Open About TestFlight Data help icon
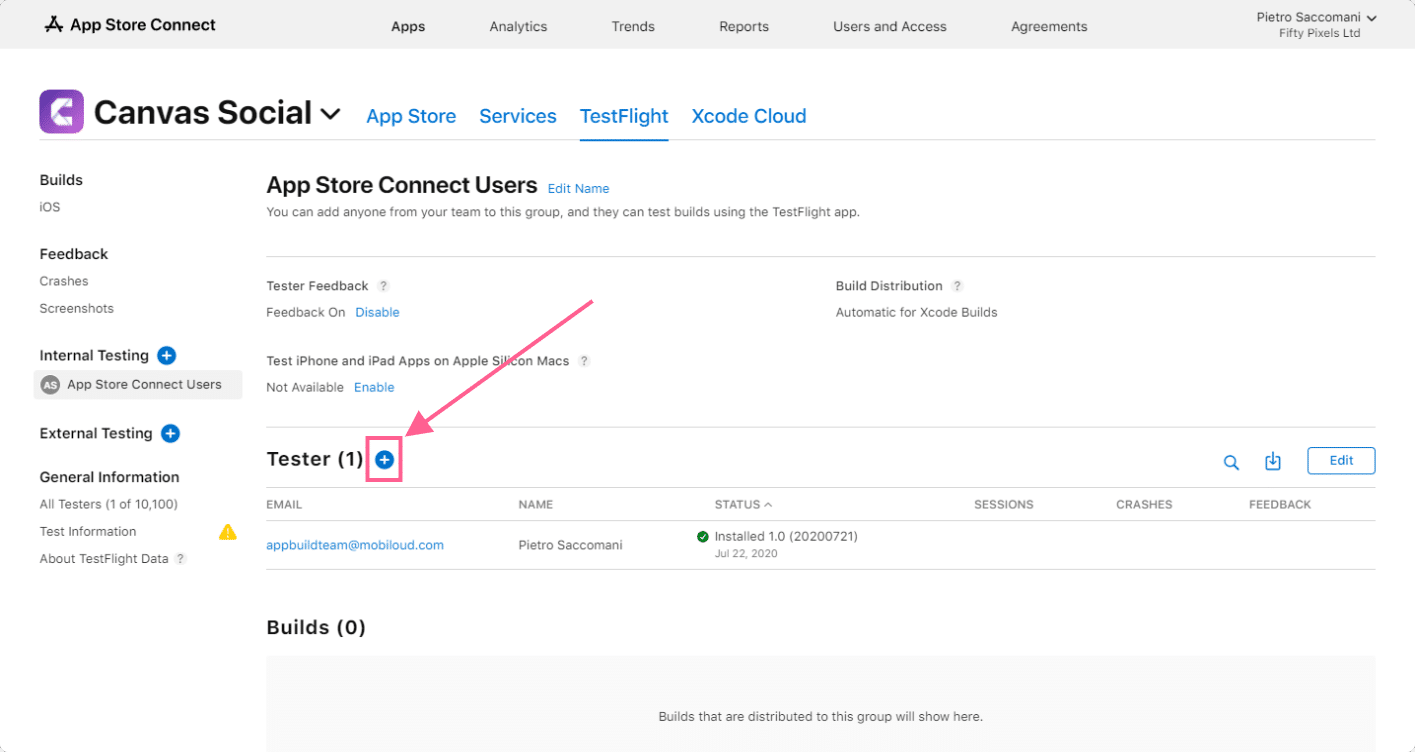 point(181,559)
